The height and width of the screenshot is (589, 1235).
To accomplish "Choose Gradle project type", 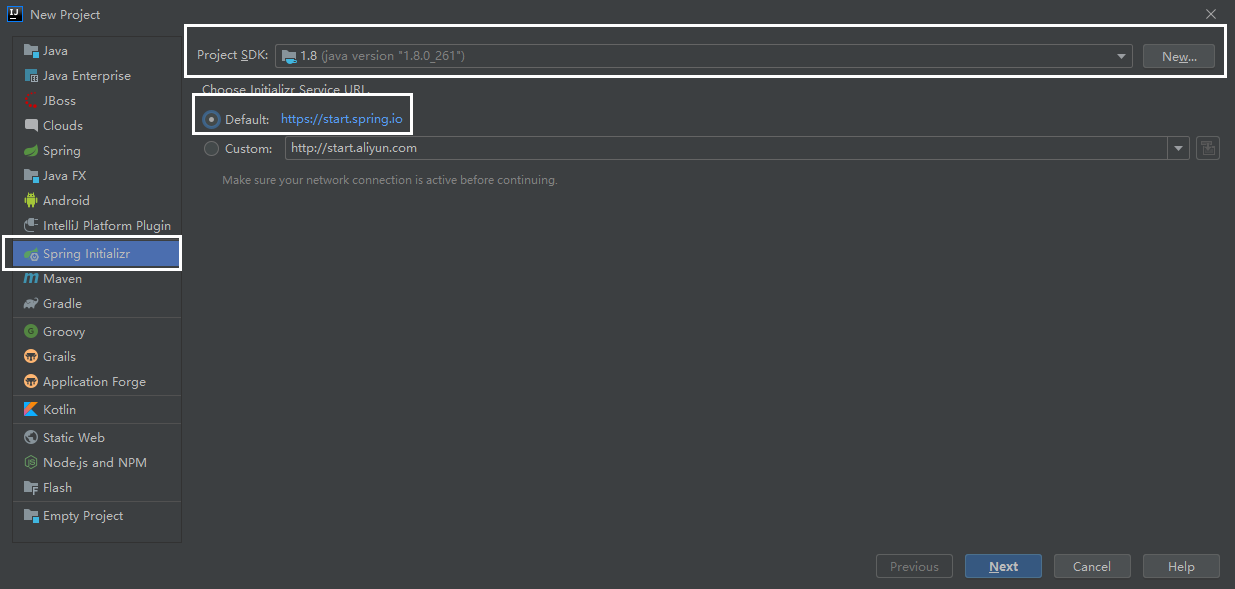I will coord(97,304).
